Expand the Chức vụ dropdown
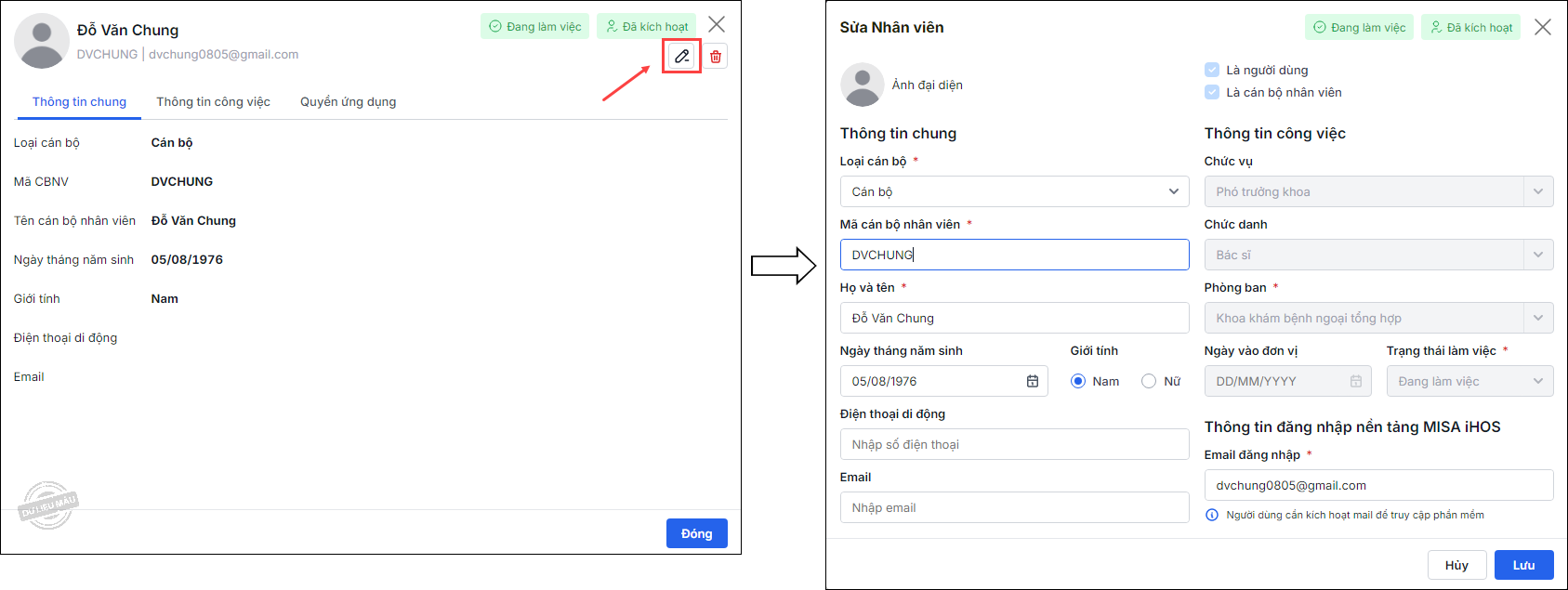Screen dimensions: 1568x590 tap(1379, 191)
